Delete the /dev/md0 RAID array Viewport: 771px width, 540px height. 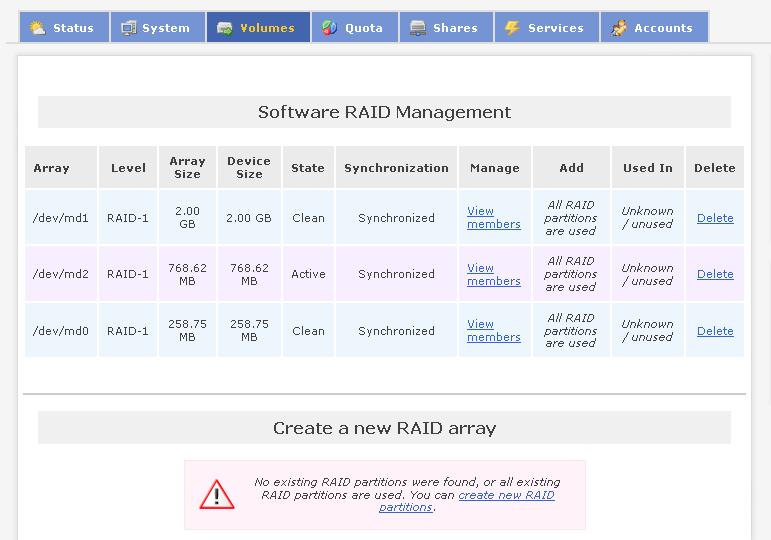(714, 331)
